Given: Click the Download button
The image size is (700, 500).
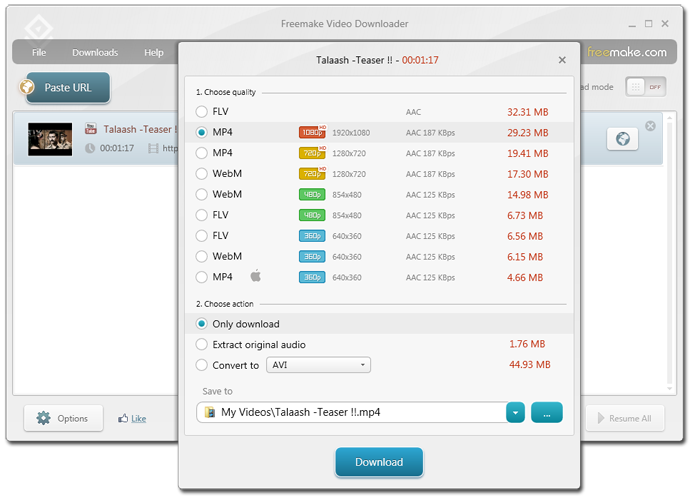Looking at the screenshot, I should (379, 462).
